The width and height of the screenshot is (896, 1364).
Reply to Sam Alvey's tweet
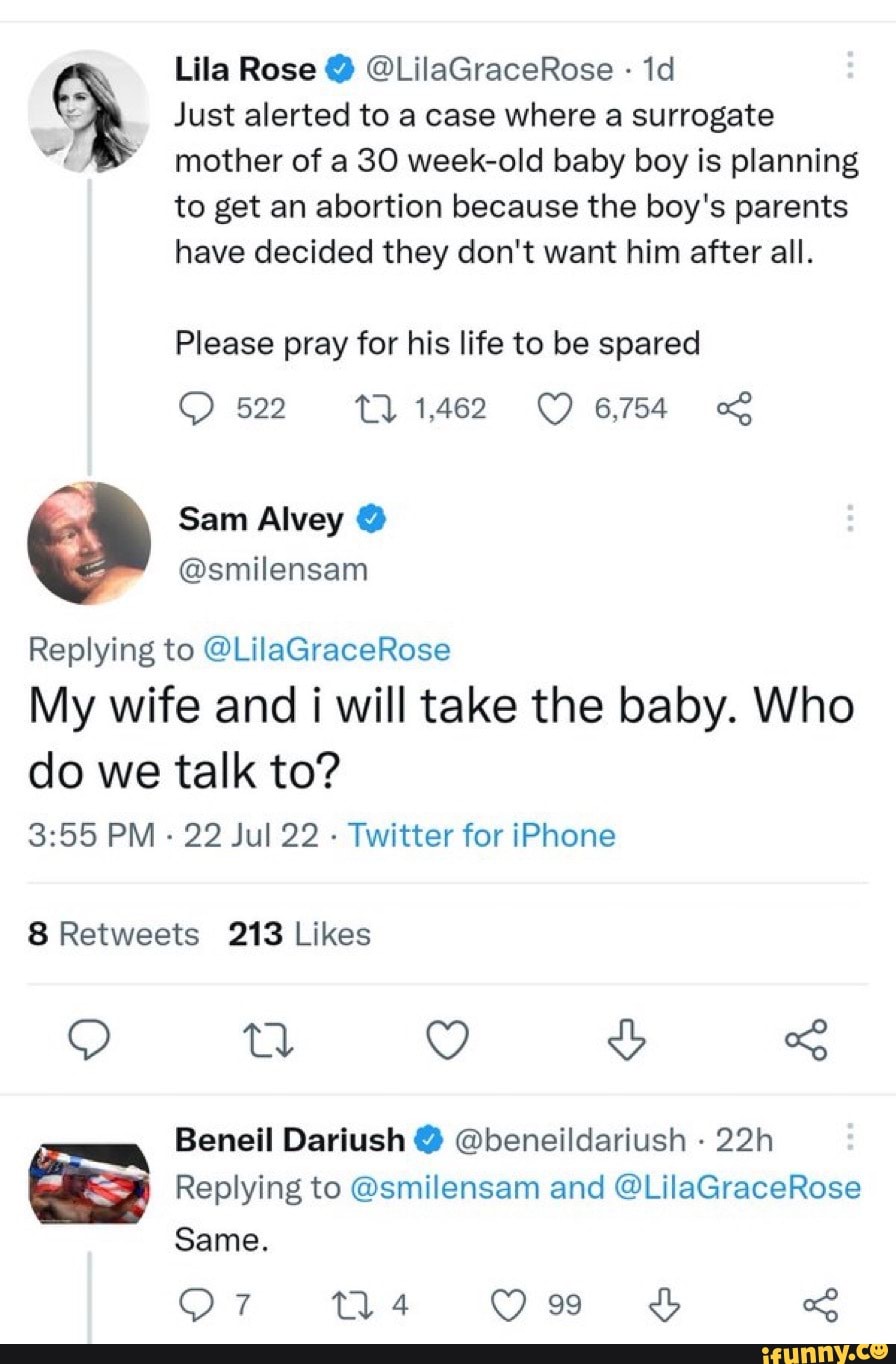89,1042
